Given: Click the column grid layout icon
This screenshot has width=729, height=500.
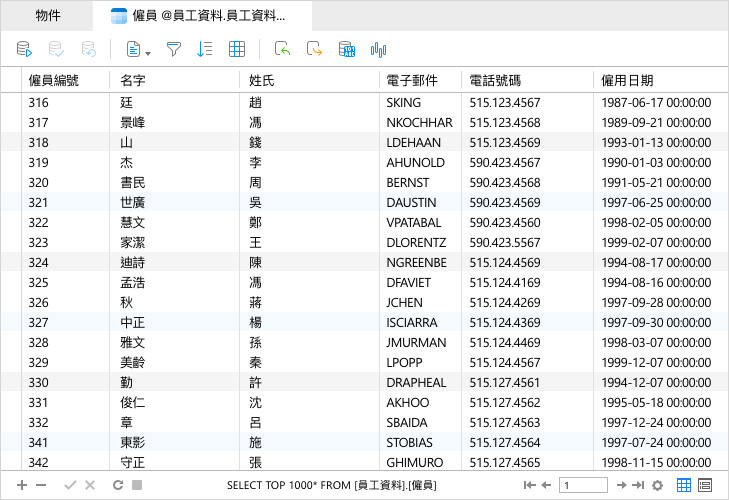Looking at the screenshot, I should click(237, 49).
